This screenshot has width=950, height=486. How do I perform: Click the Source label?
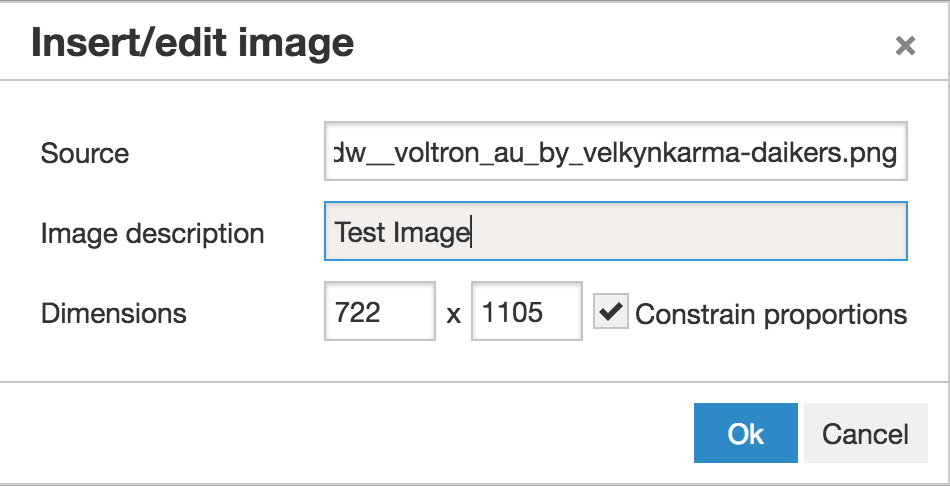click(85, 154)
